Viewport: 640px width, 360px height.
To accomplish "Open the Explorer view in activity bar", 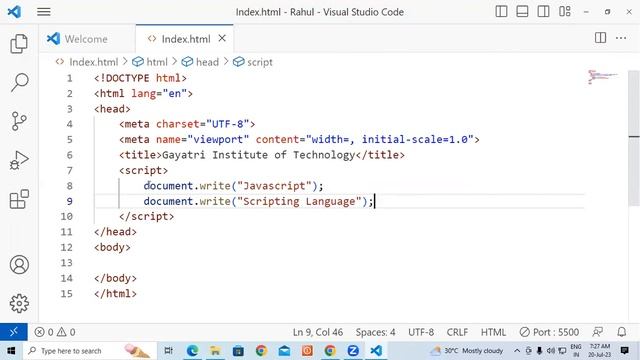I will [19, 43].
